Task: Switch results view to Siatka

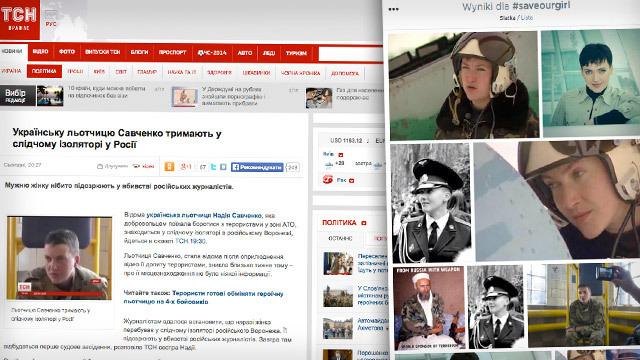Action: coord(507,18)
